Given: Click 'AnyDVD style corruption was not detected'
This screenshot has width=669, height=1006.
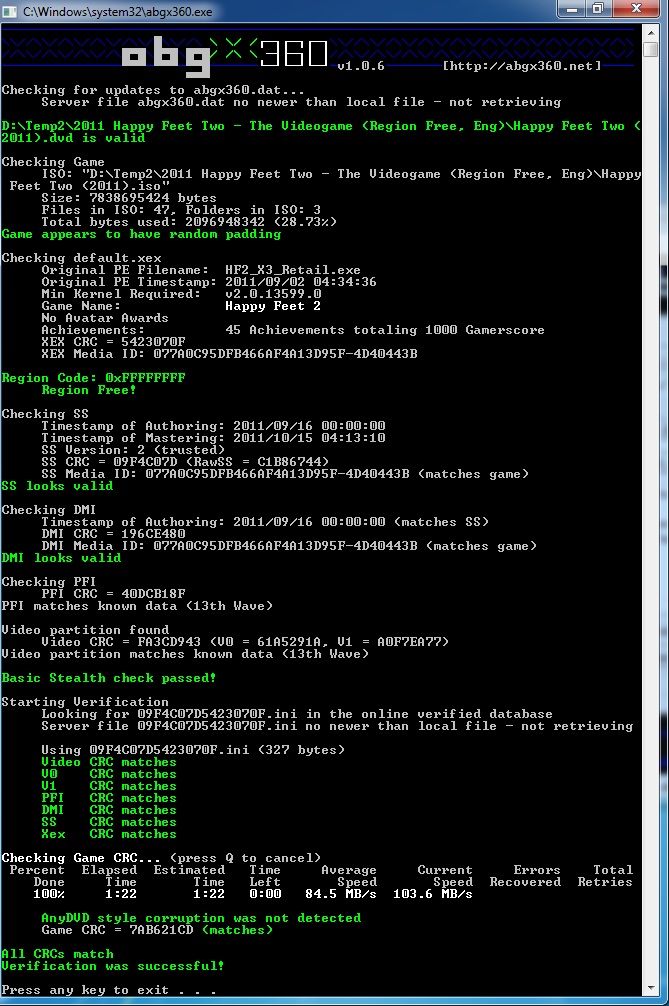Looking at the screenshot, I should [x=201, y=918].
